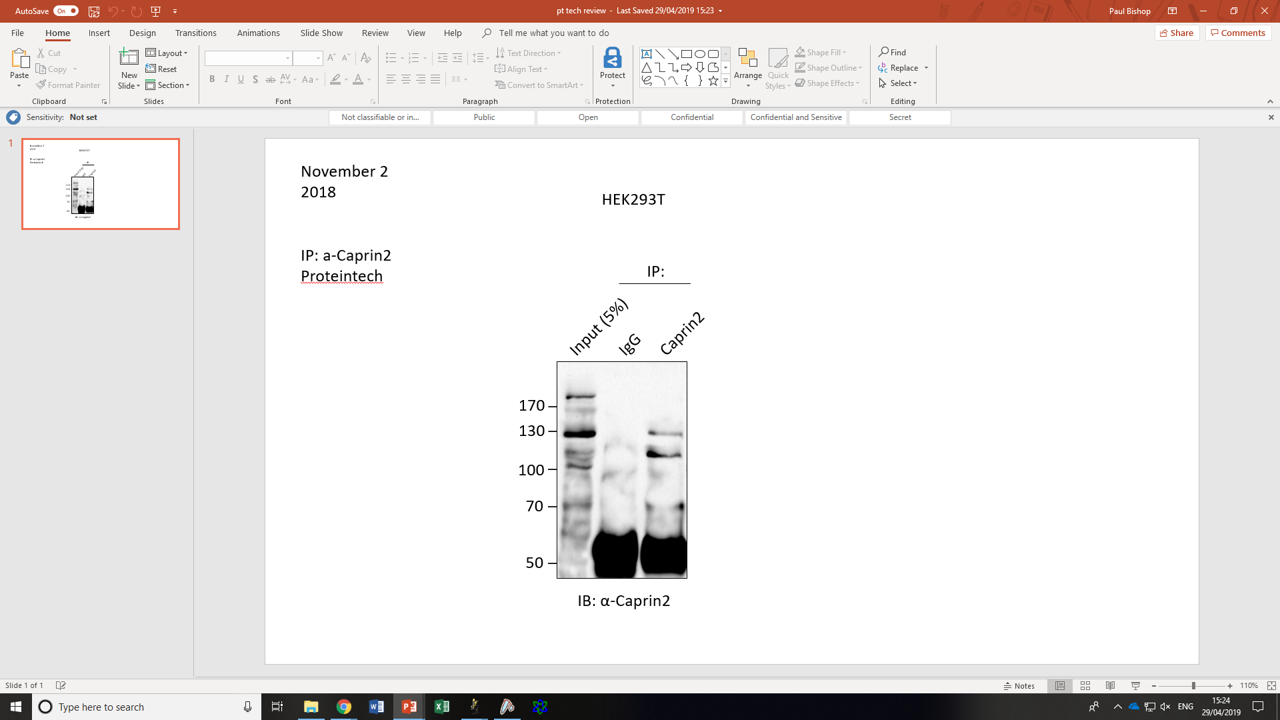
Task: Toggle Italic formatting
Action: tap(226, 79)
